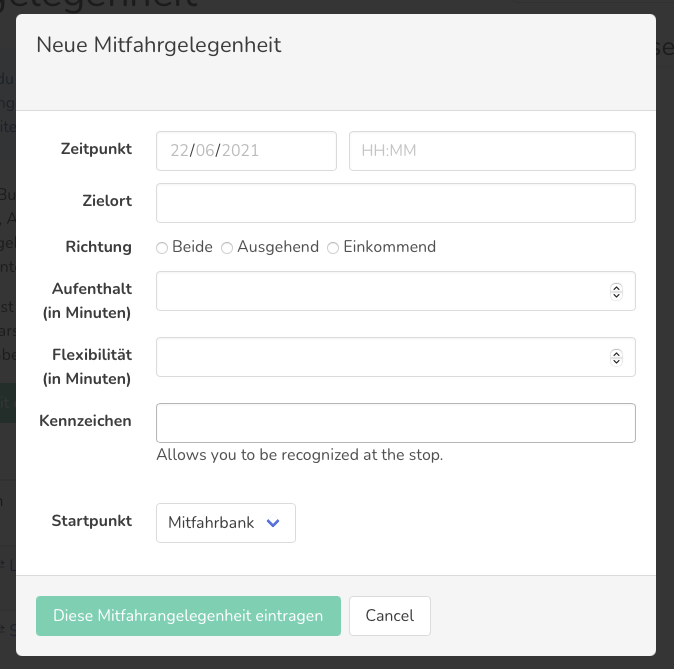Choose the Ausgehend direction option
Image resolution: width=674 pixels, height=669 pixels.
coord(227,247)
